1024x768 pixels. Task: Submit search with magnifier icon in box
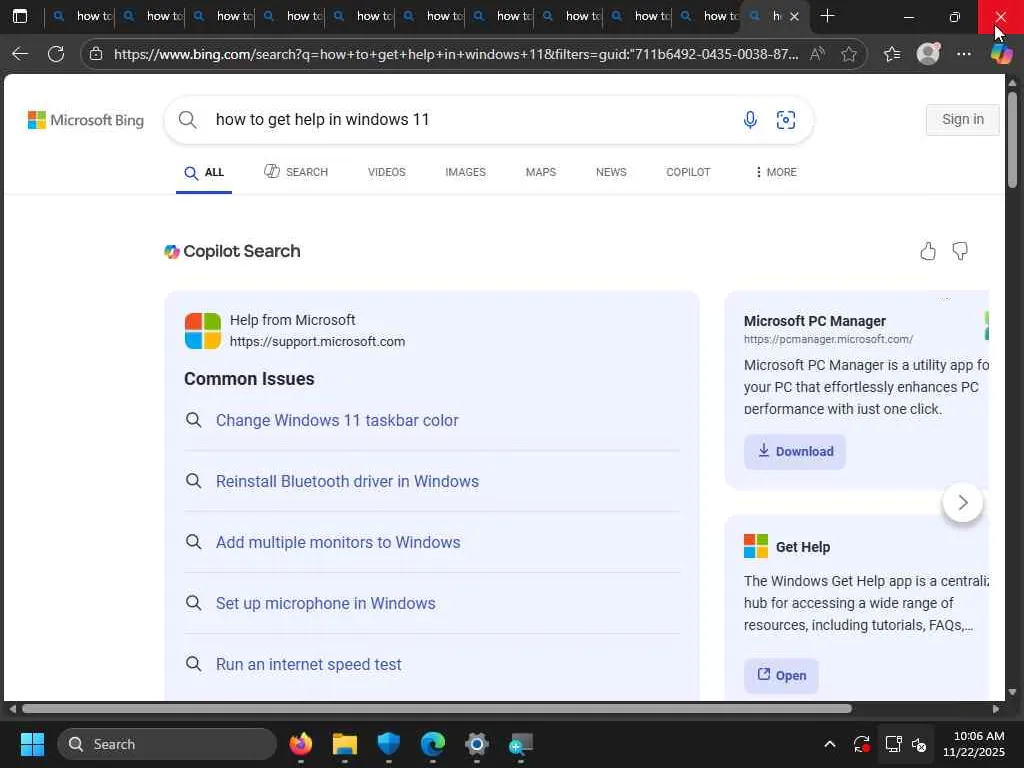coord(187,120)
